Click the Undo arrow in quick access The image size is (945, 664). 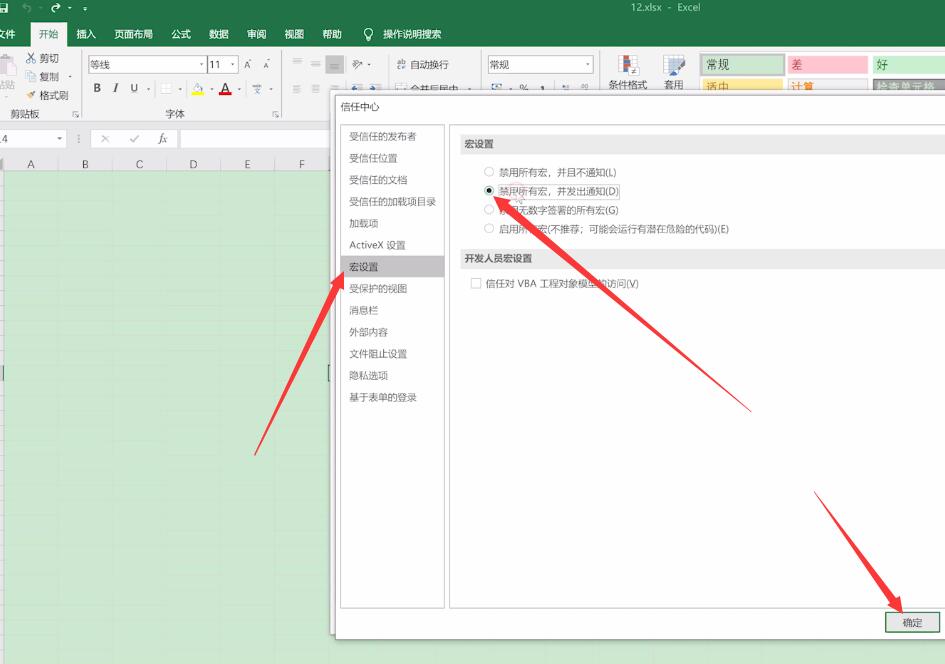(x=26, y=8)
